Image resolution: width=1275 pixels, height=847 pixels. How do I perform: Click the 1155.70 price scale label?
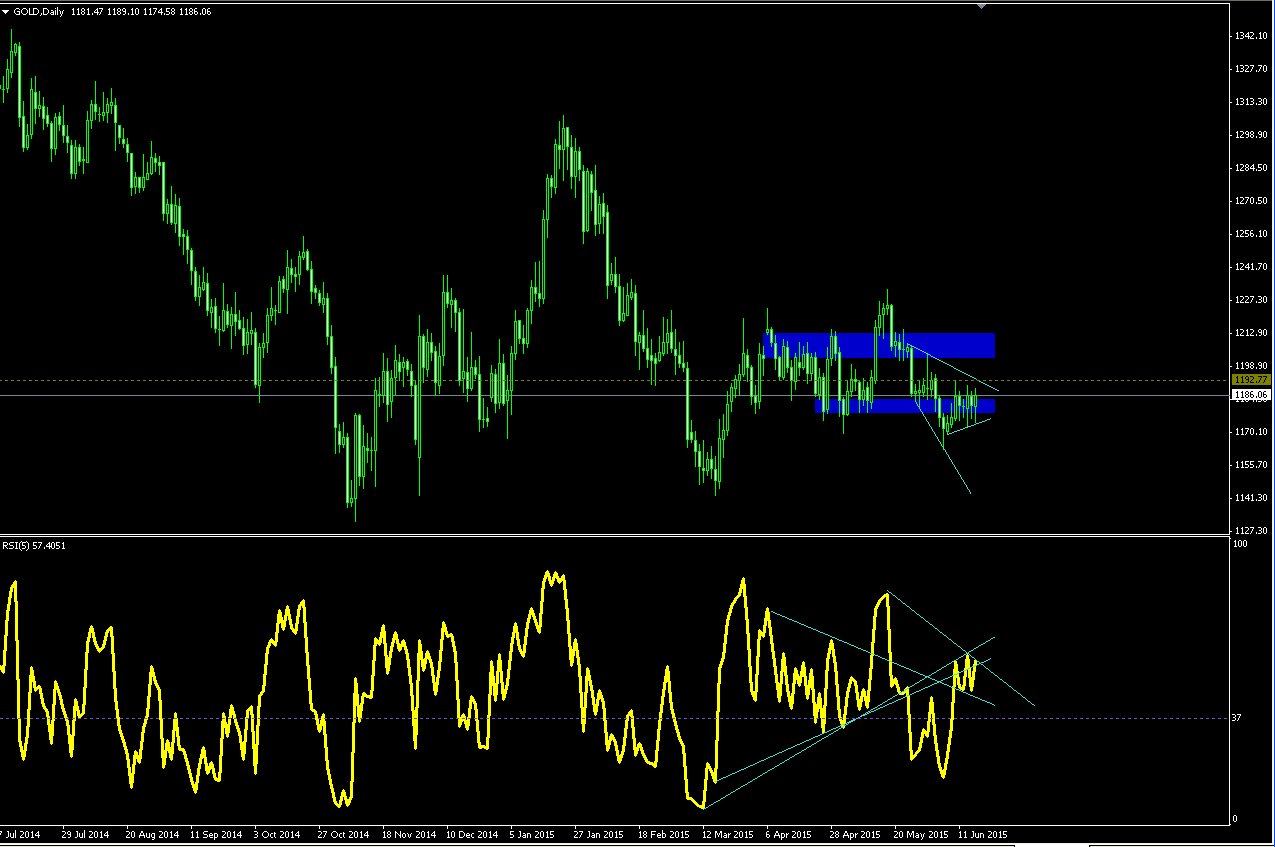(x=1251, y=465)
